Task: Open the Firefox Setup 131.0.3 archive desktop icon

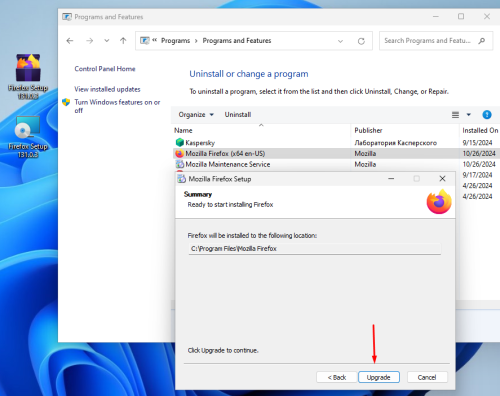Action: [x=28, y=76]
